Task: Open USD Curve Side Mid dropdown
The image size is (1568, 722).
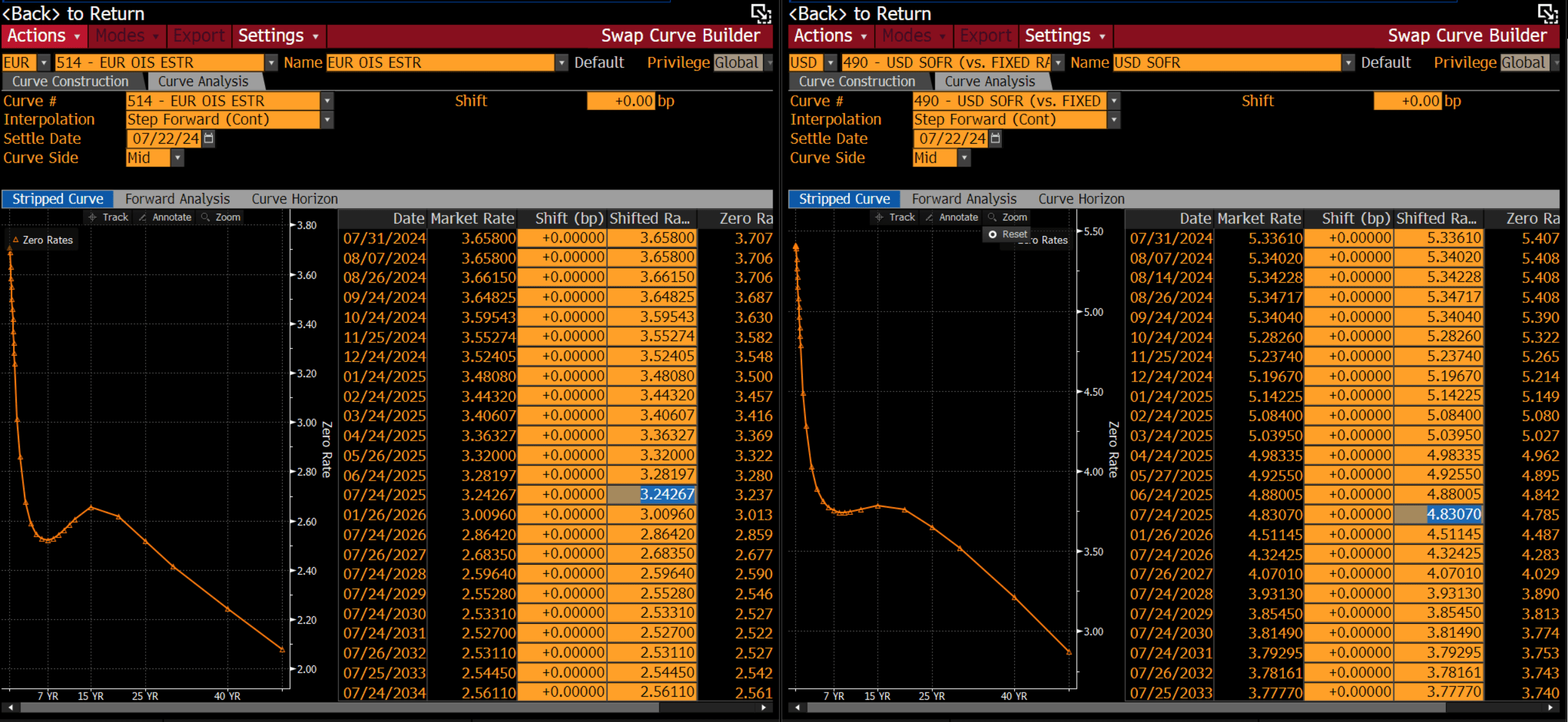Action: point(964,158)
